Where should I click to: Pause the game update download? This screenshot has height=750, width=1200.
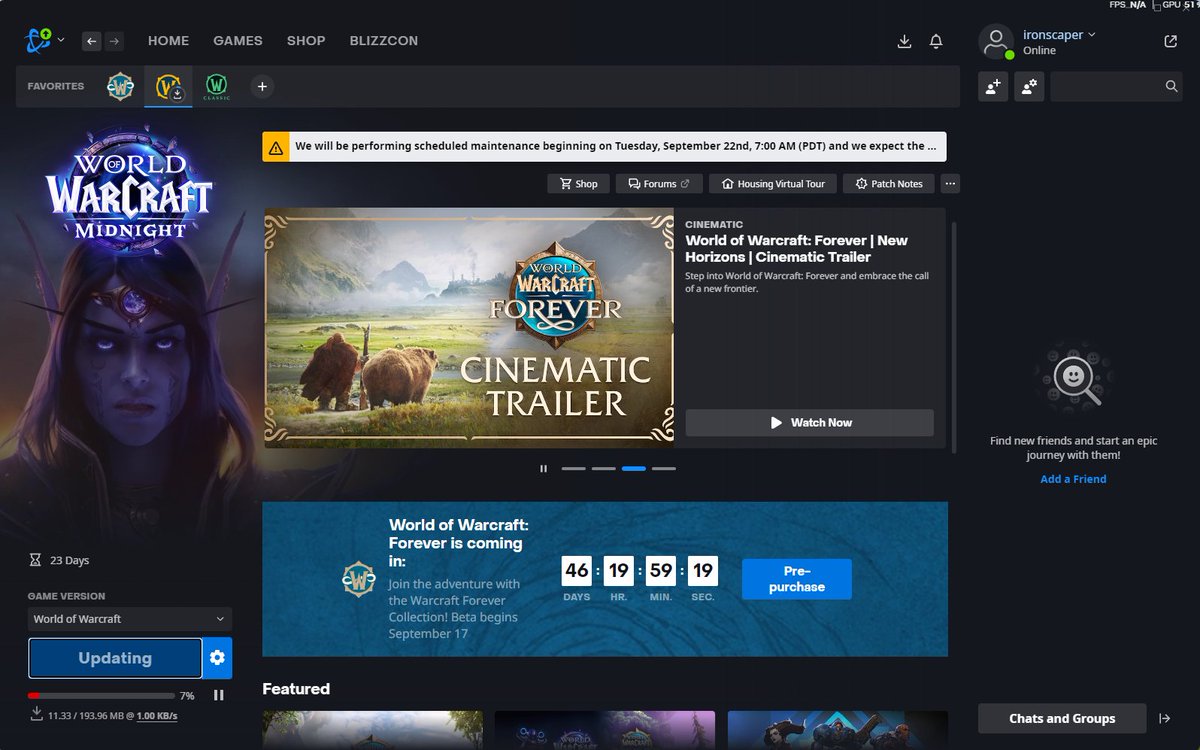tap(219, 695)
